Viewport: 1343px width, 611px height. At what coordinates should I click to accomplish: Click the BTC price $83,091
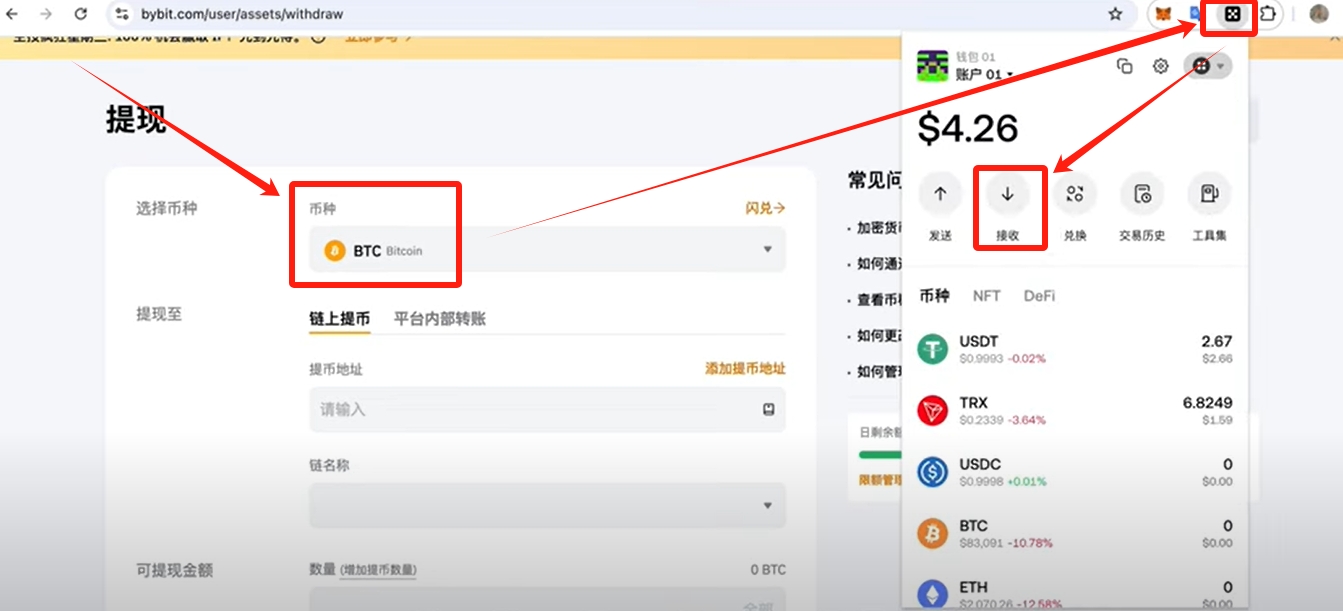(980, 543)
